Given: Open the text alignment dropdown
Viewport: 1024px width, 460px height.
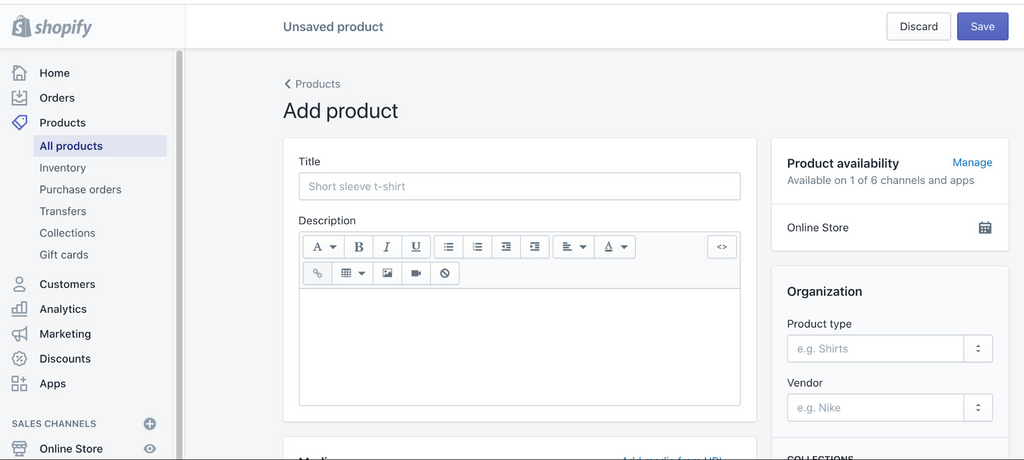Looking at the screenshot, I should [573, 247].
